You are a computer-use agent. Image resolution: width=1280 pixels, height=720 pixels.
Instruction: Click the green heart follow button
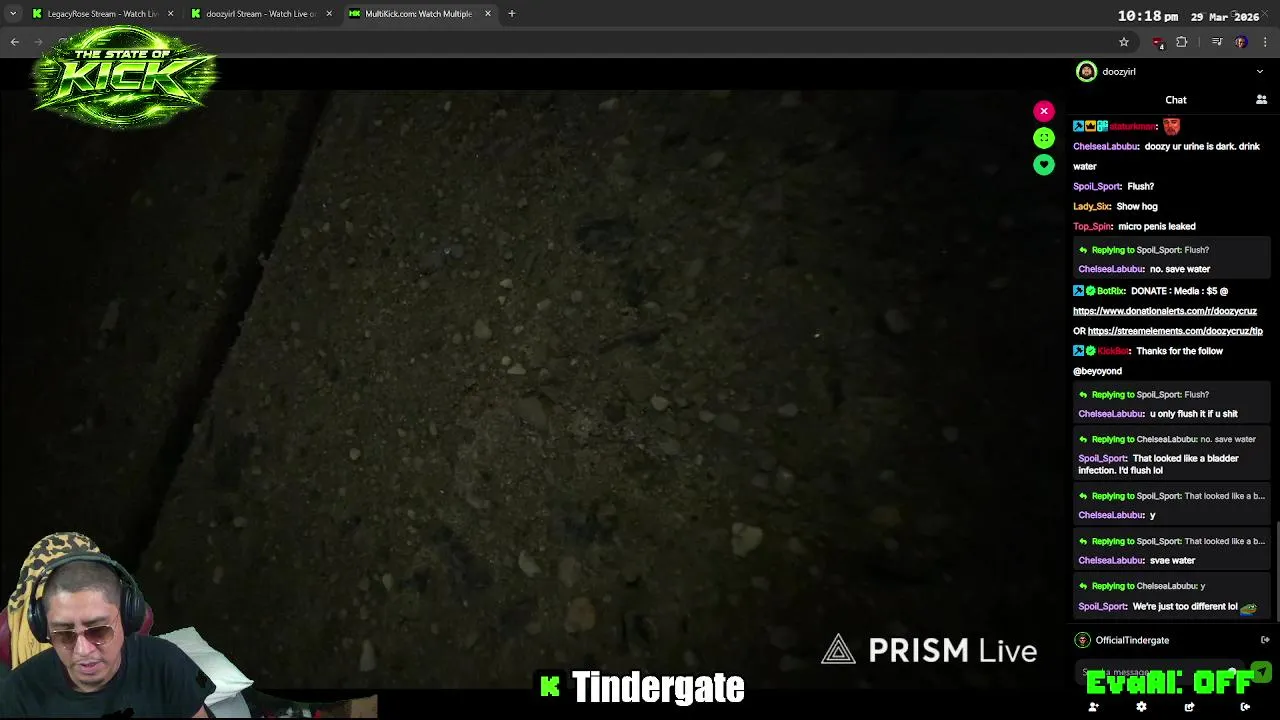pos(1044,165)
